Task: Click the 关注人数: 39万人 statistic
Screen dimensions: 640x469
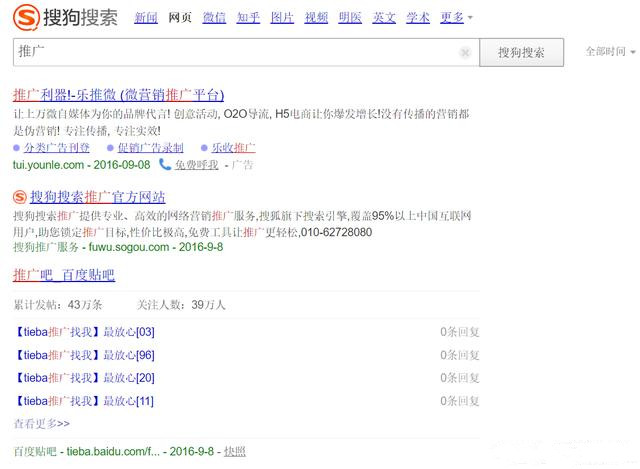Action: click(x=181, y=305)
